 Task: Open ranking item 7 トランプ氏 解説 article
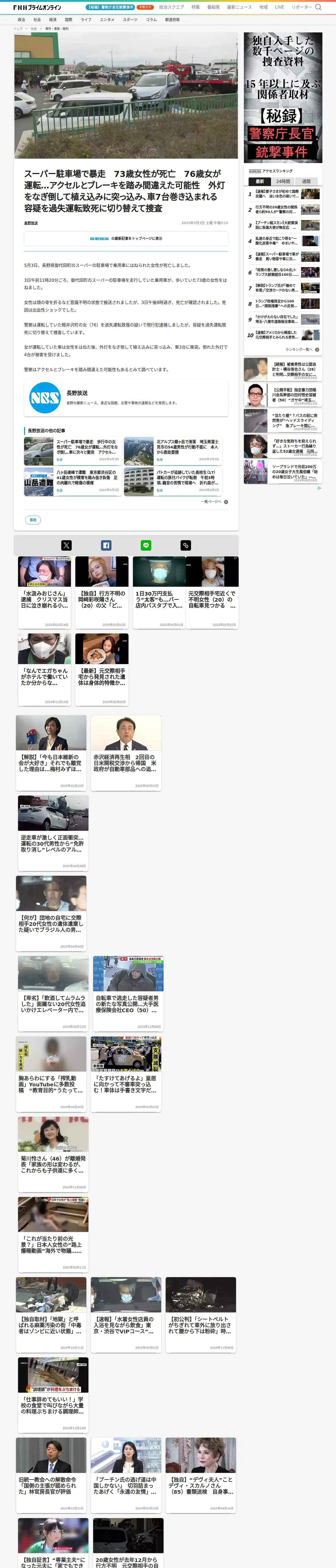283,288
